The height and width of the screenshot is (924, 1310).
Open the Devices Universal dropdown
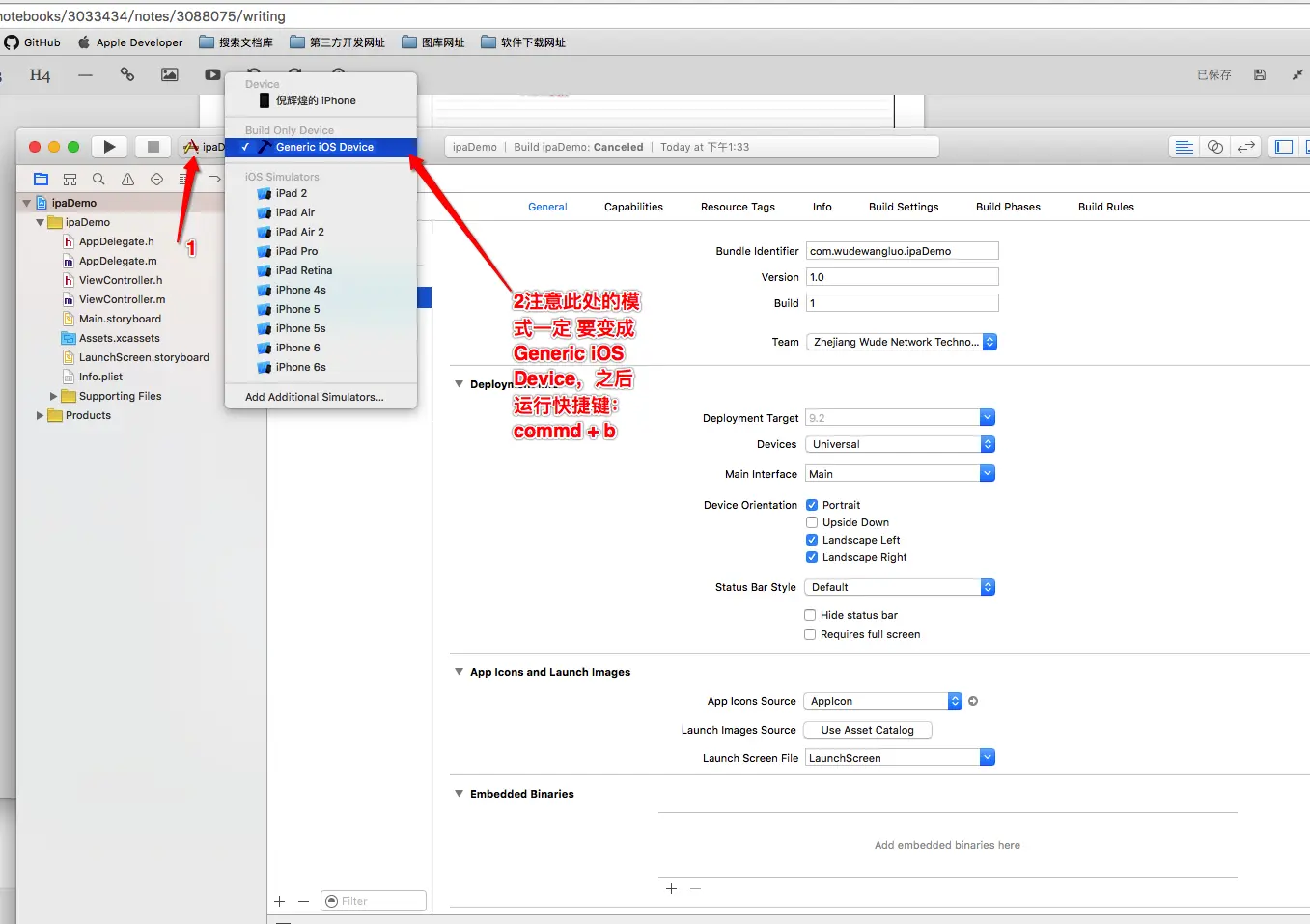900,444
